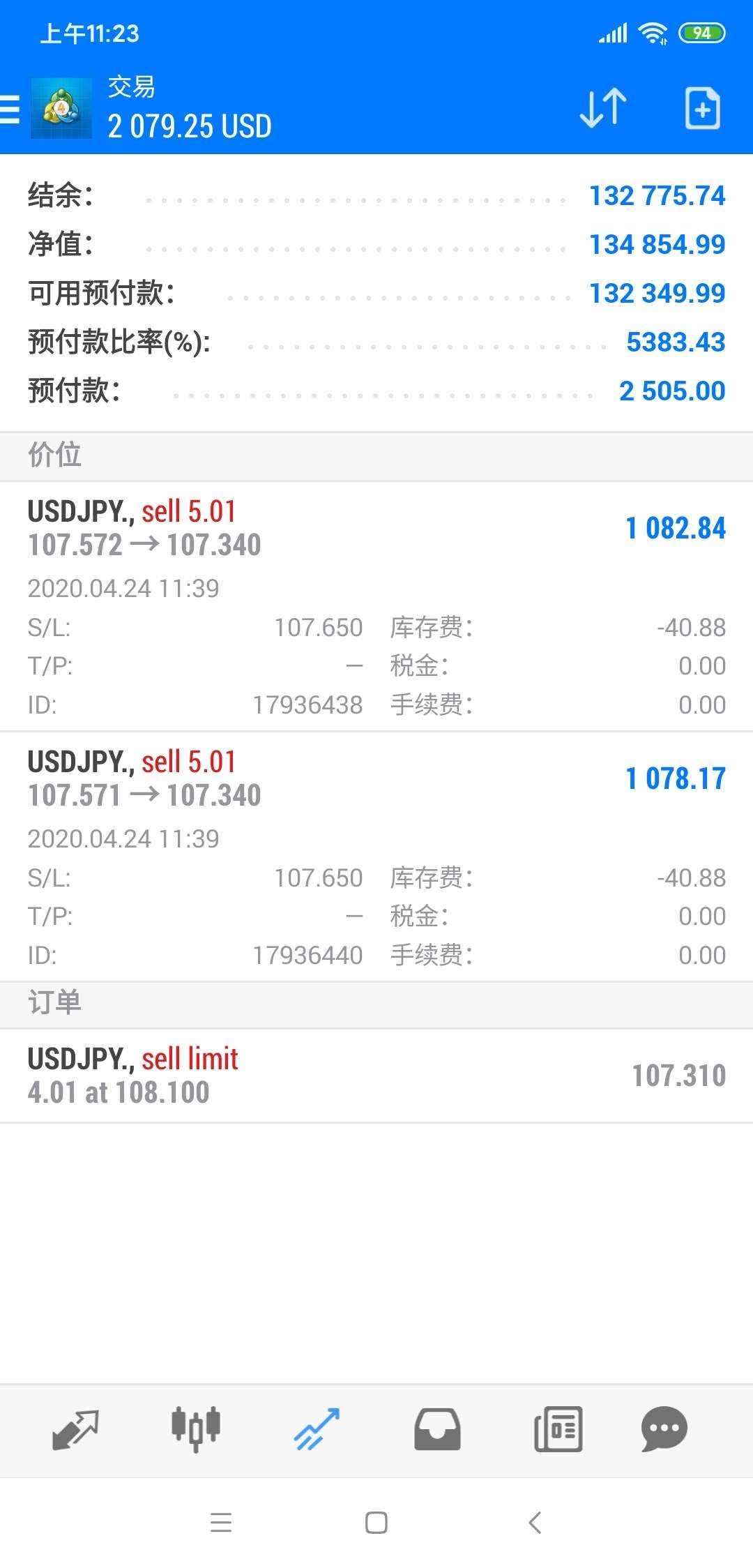Open Android recent apps menu button
The height and width of the screenshot is (1568, 753).
coord(220,1522)
